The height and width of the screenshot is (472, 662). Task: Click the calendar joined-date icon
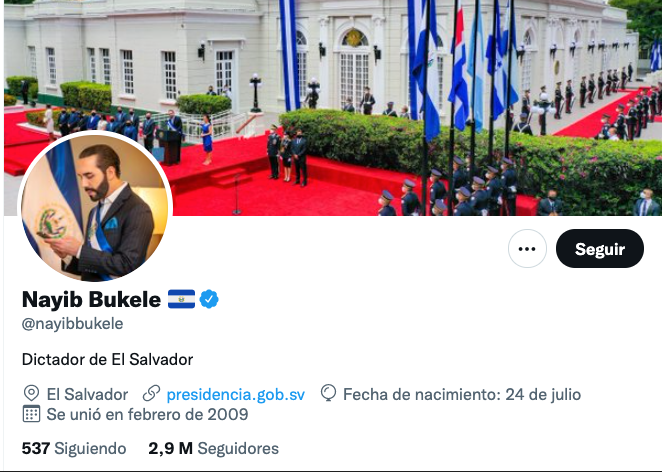click(x=31, y=414)
